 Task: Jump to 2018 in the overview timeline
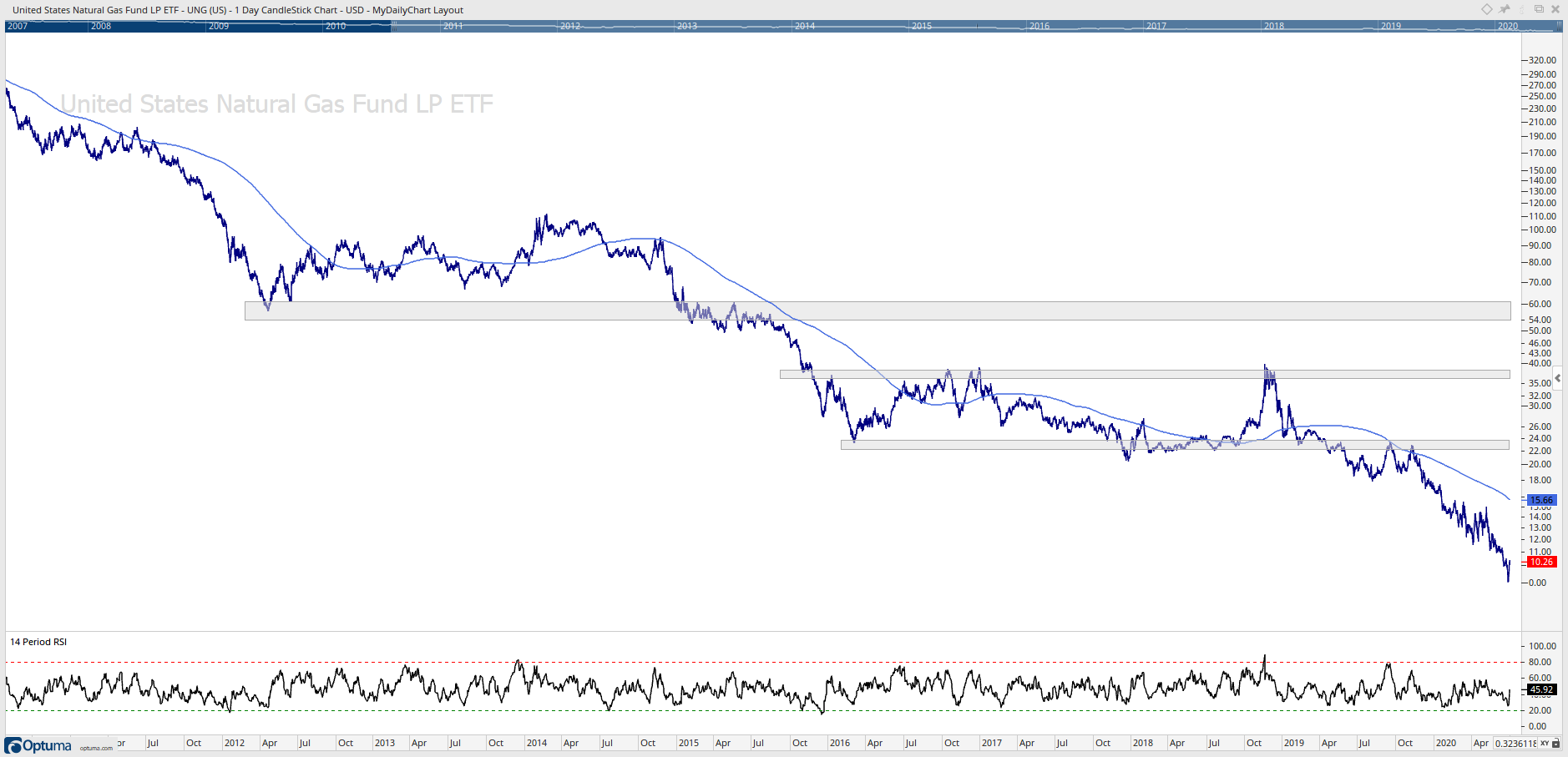[1274, 26]
